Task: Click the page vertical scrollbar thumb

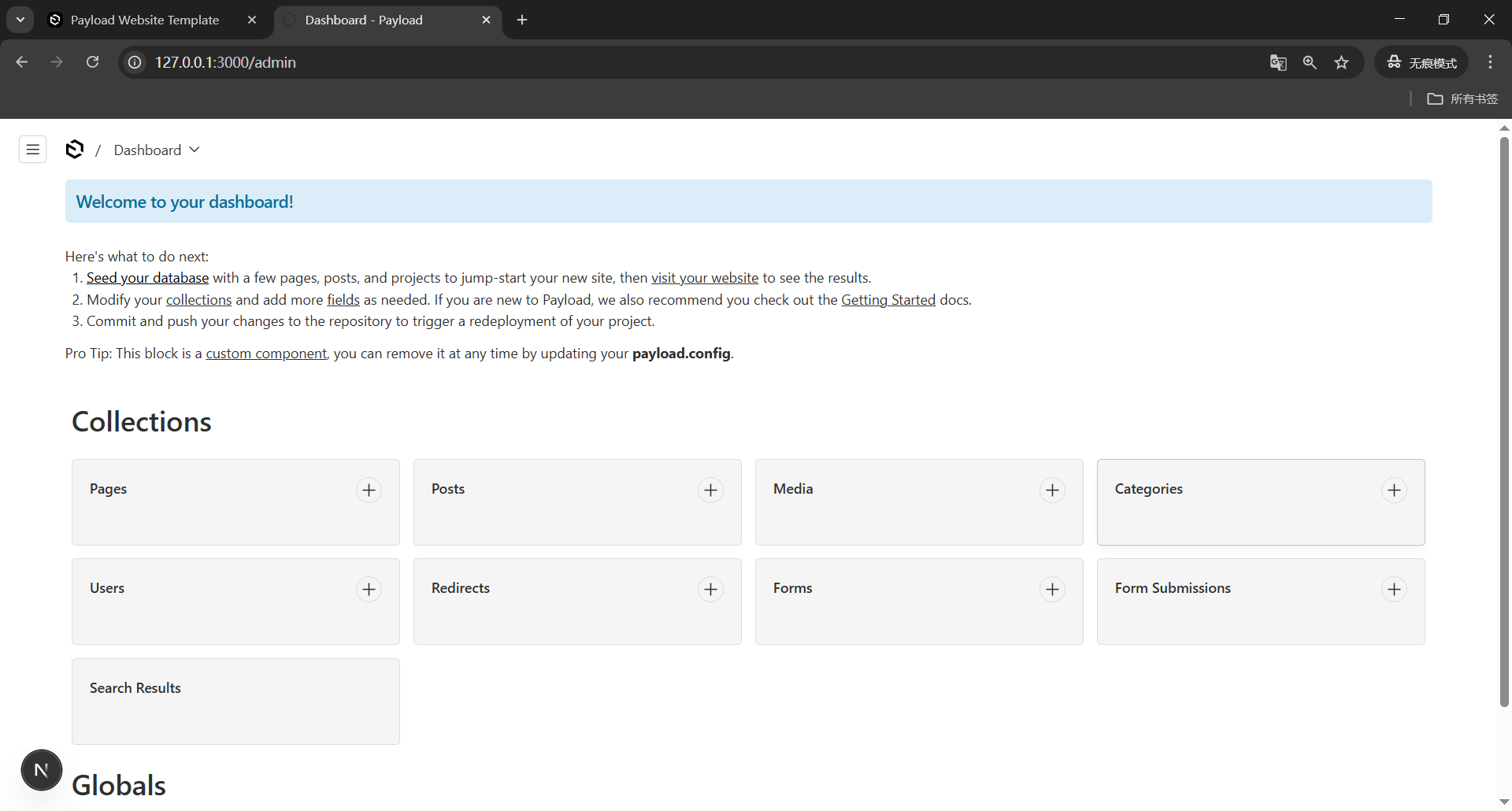Action: (x=1504, y=421)
